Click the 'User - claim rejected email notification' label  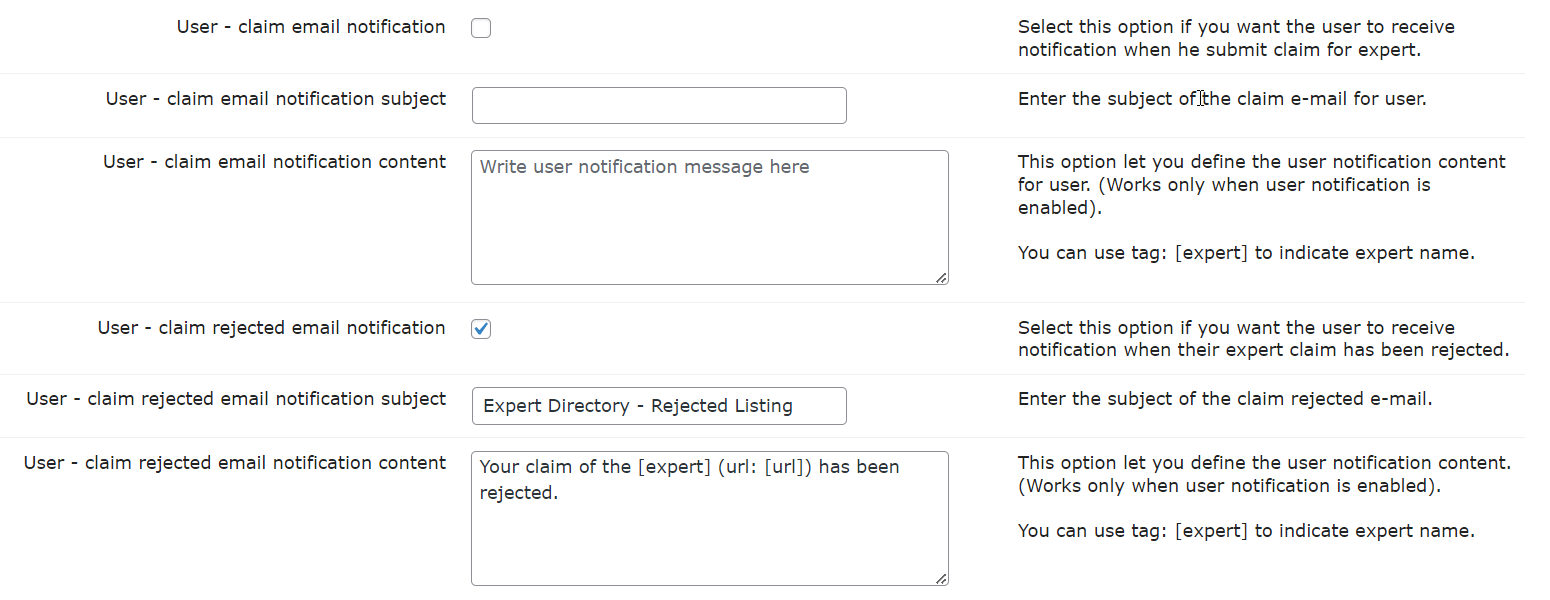[x=272, y=327]
